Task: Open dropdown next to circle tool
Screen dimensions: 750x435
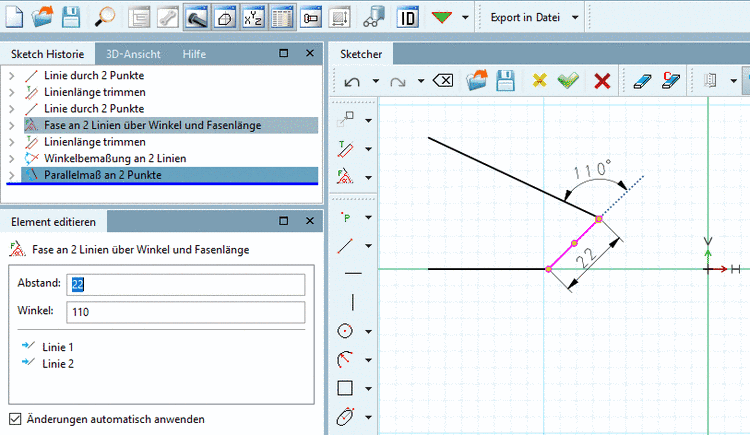Action: (x=368, y=331)
